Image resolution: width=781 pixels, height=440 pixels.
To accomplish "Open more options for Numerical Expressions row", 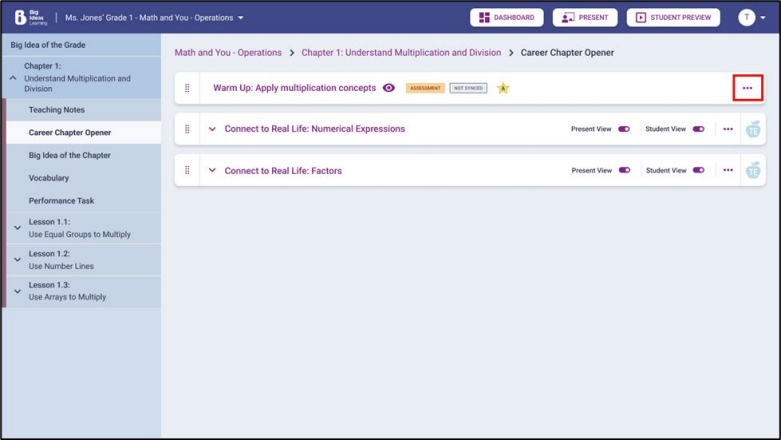I will click(x=727, y=129).
